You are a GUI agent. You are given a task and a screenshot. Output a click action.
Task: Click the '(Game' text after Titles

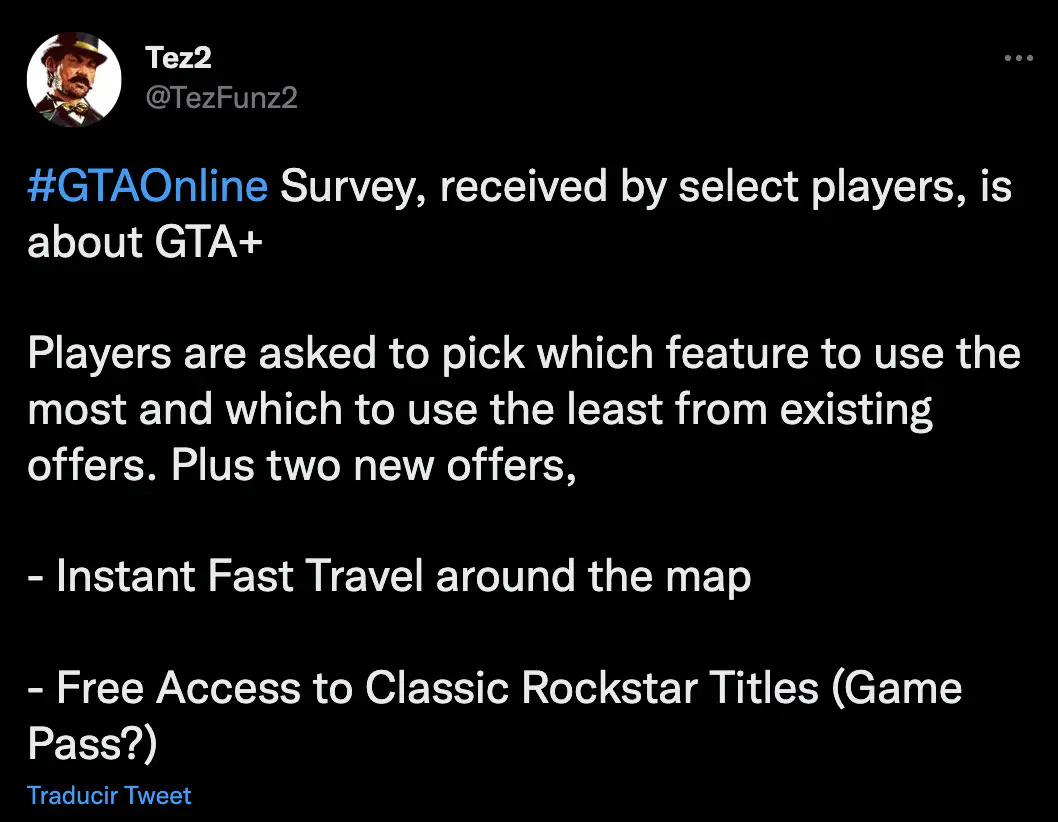click(x=897, y=688)
